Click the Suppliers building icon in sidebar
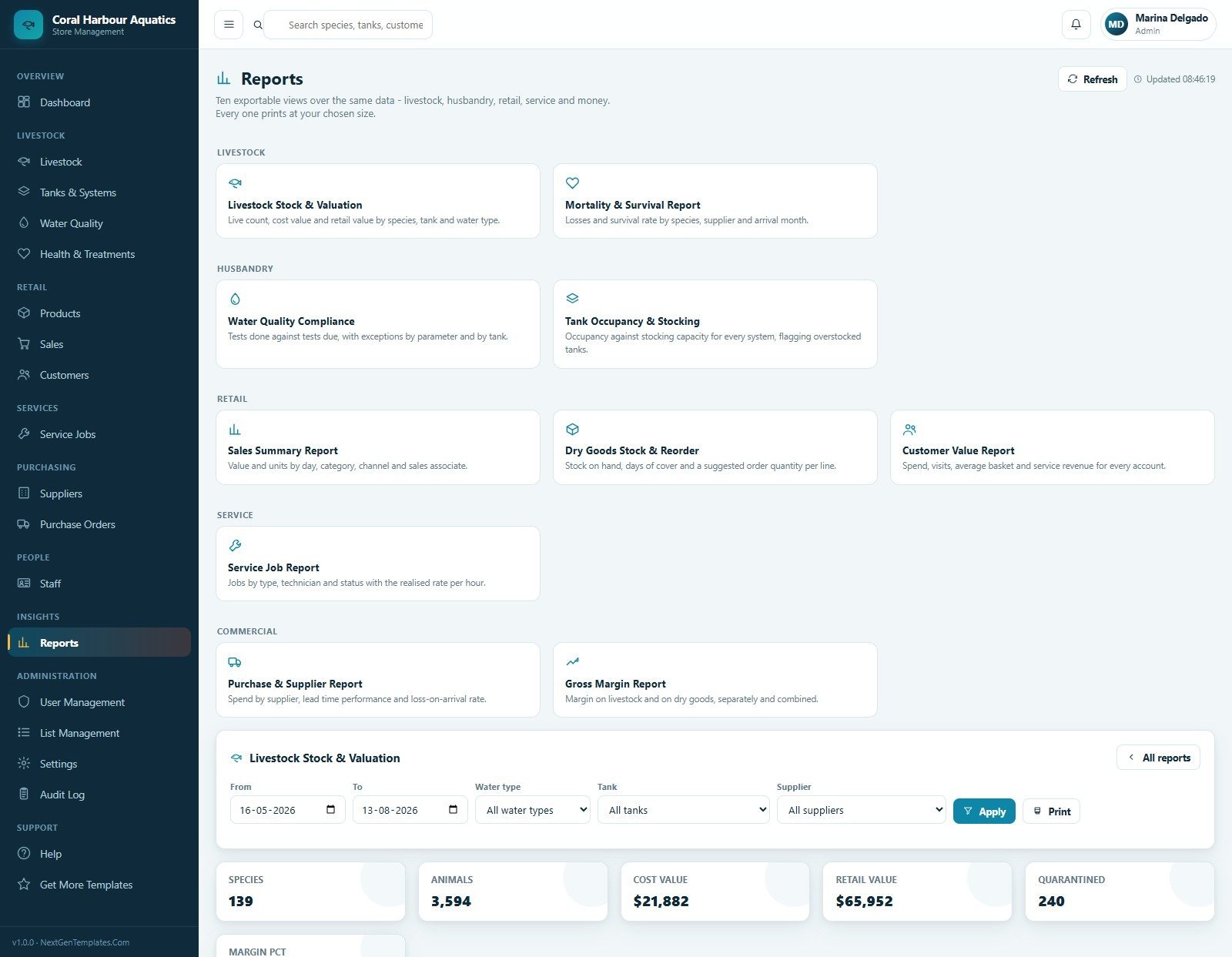 pos(24,493)
